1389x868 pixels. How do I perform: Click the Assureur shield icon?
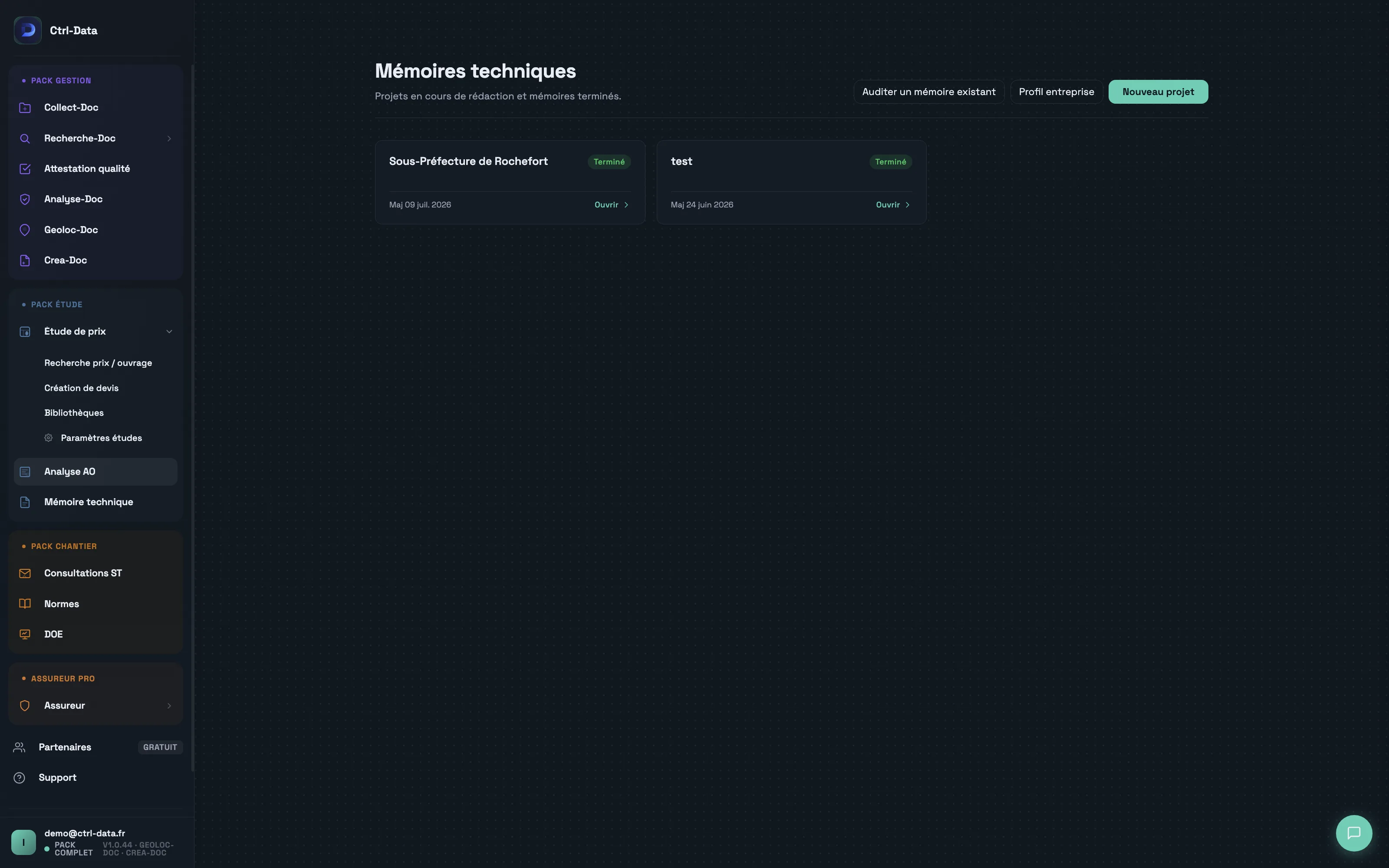point(25,706)
